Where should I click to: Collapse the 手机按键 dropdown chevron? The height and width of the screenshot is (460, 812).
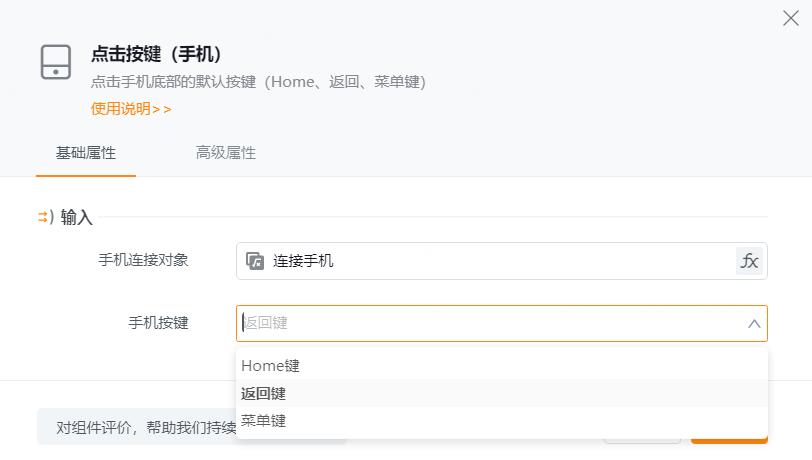[x=755, y=323]
